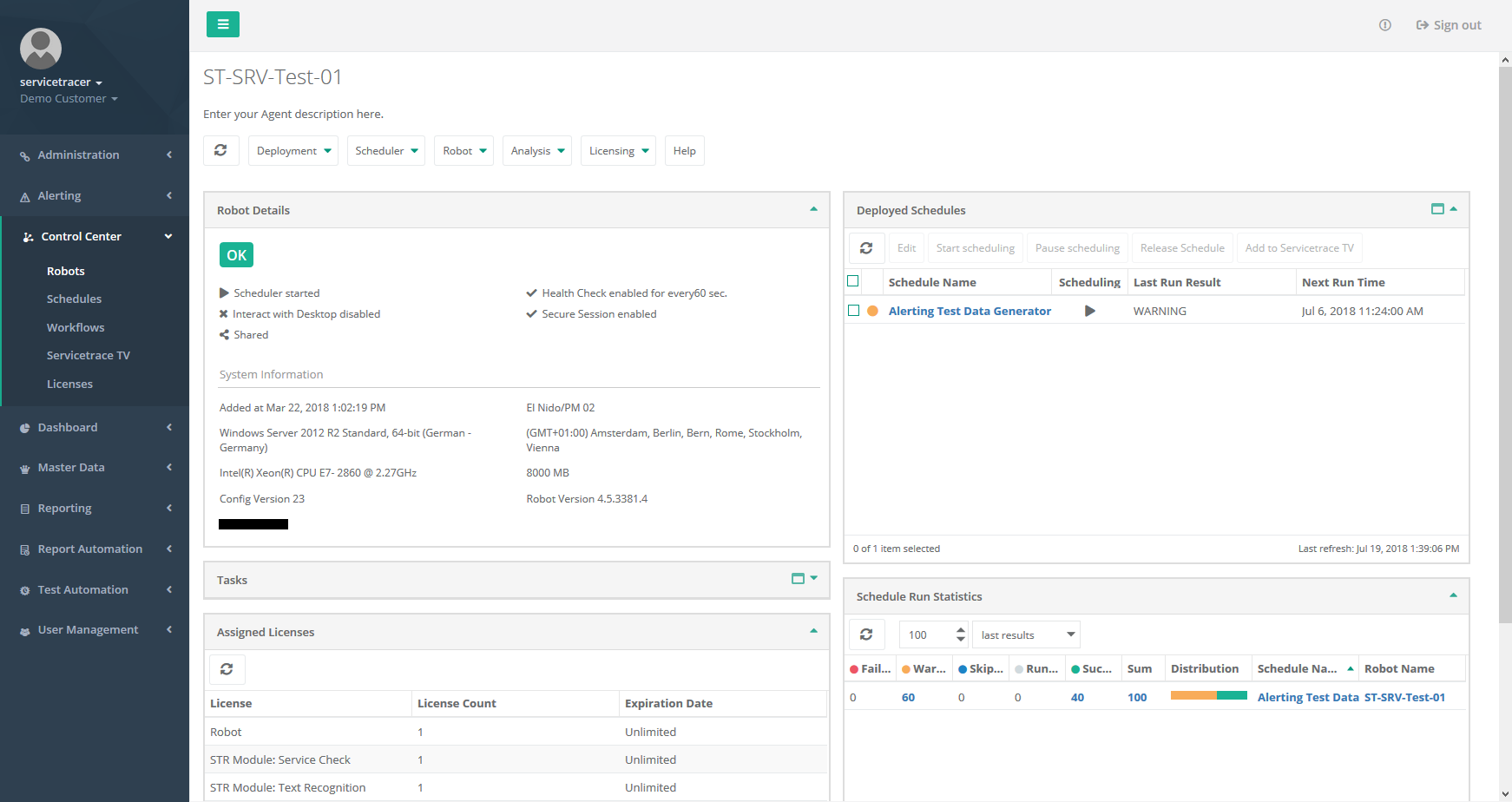Screen dimensions: 1512x802
Task: Open the last results combo box
Action: (1027, 634)
